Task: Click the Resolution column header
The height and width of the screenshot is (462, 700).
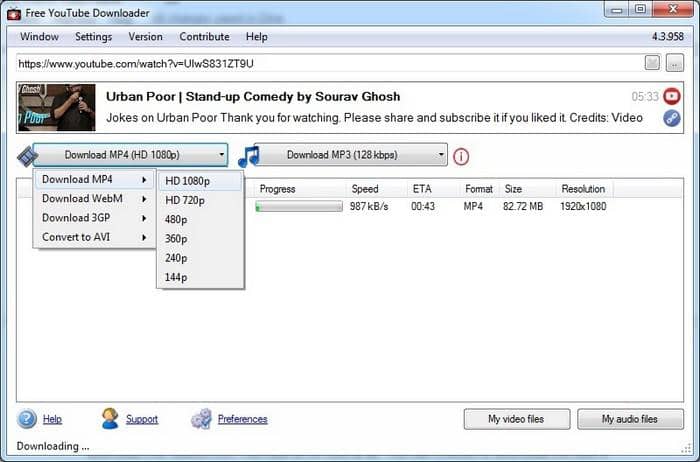Action: coord(583,189)
